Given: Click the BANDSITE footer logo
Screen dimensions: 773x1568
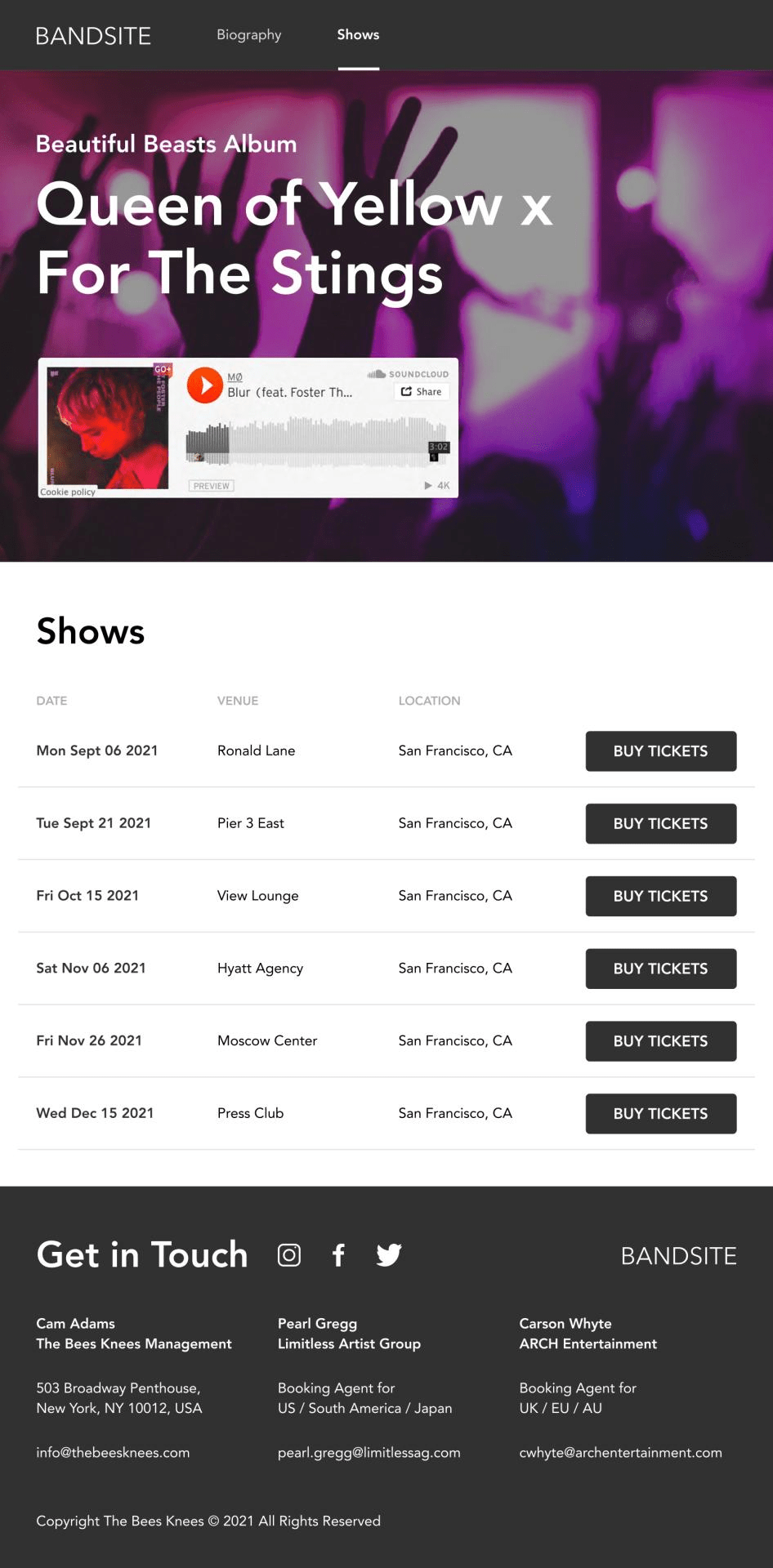Looking at the screenshot, I should [679, 1256].
